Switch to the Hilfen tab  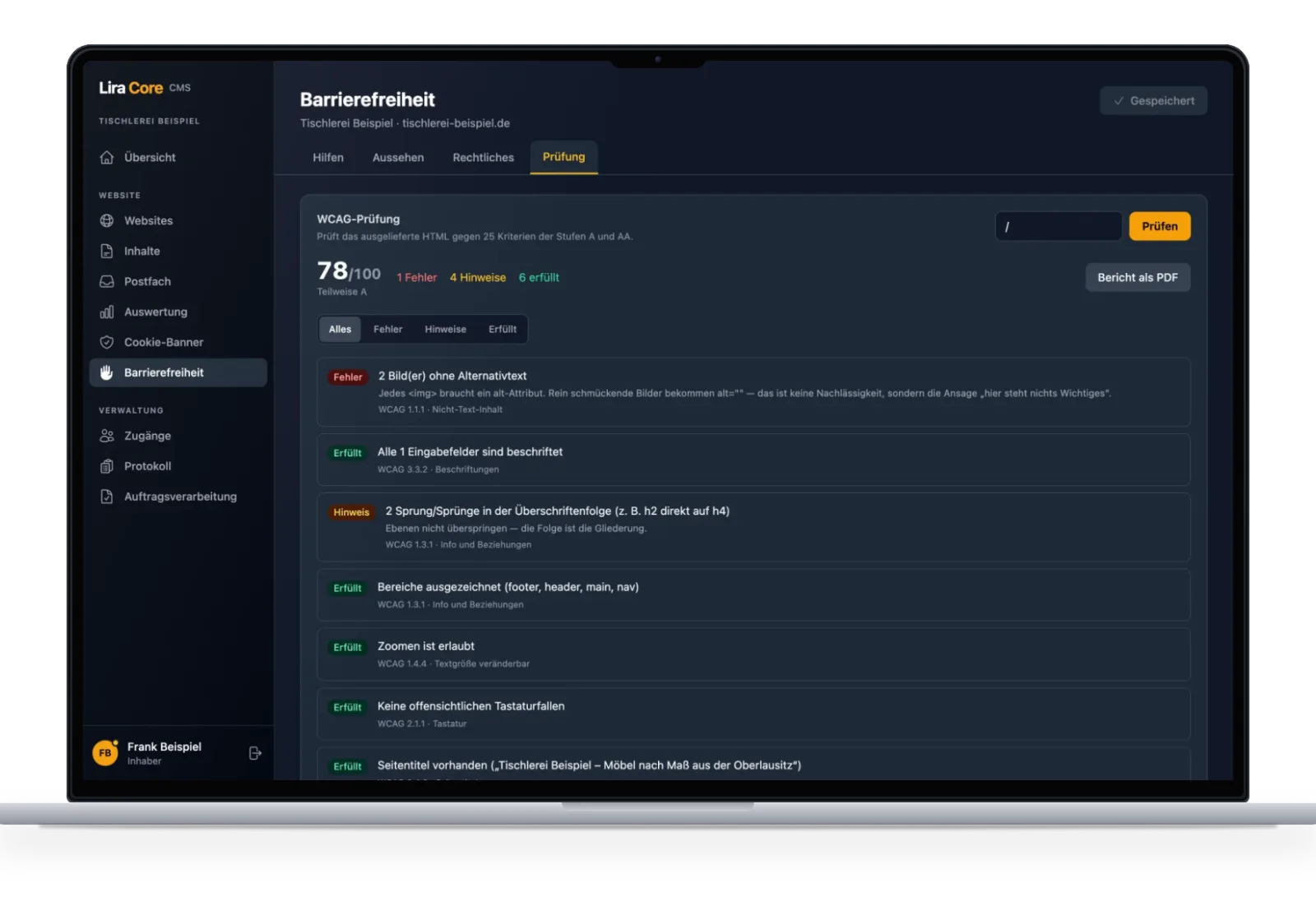328,157
